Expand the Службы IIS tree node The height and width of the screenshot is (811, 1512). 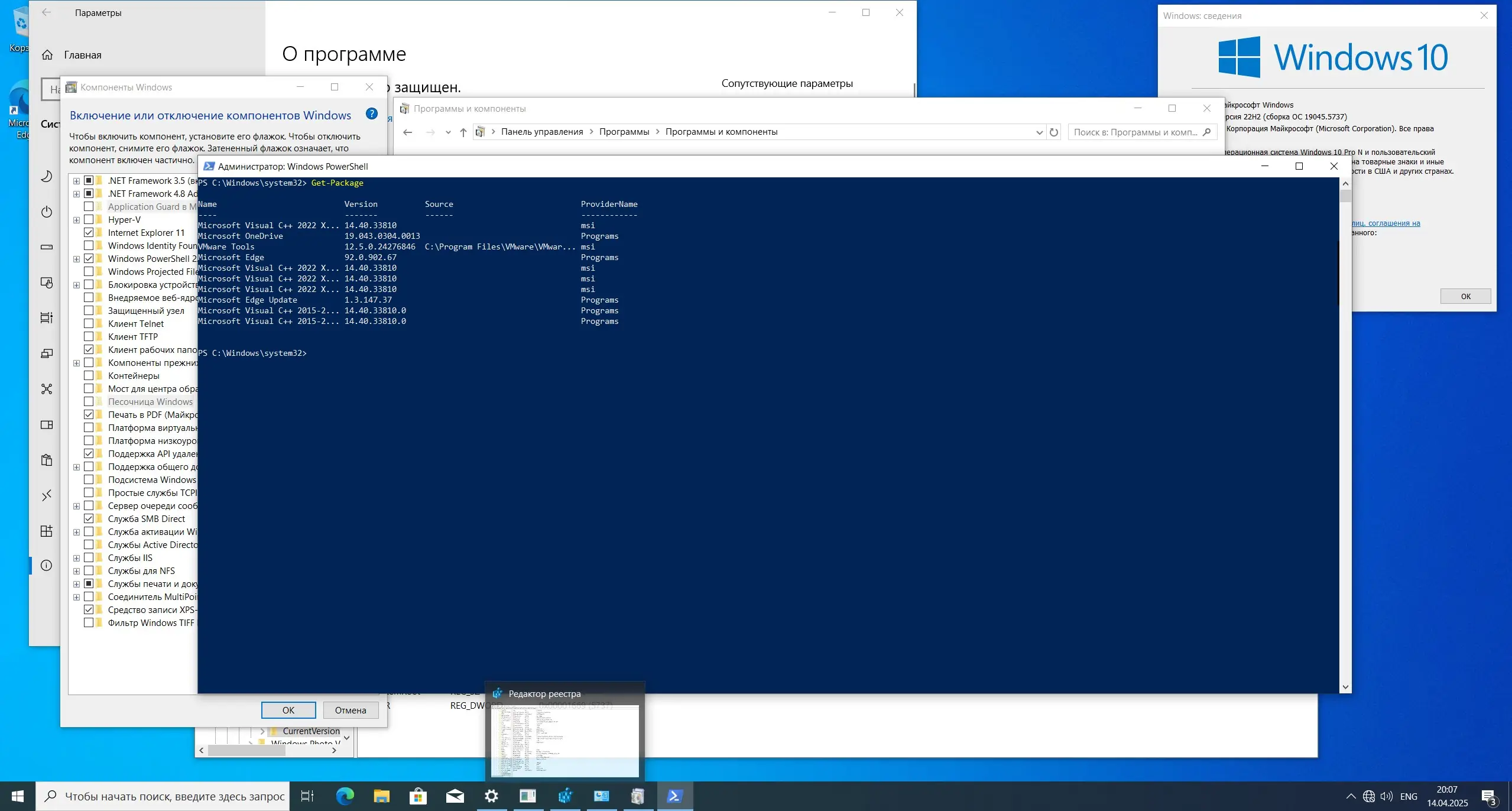76,558
